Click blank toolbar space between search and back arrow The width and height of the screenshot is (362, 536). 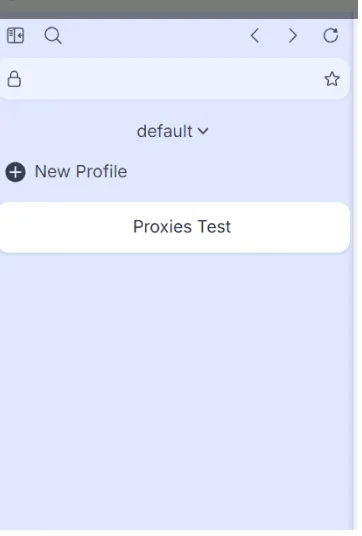click(x=156, y=36)
